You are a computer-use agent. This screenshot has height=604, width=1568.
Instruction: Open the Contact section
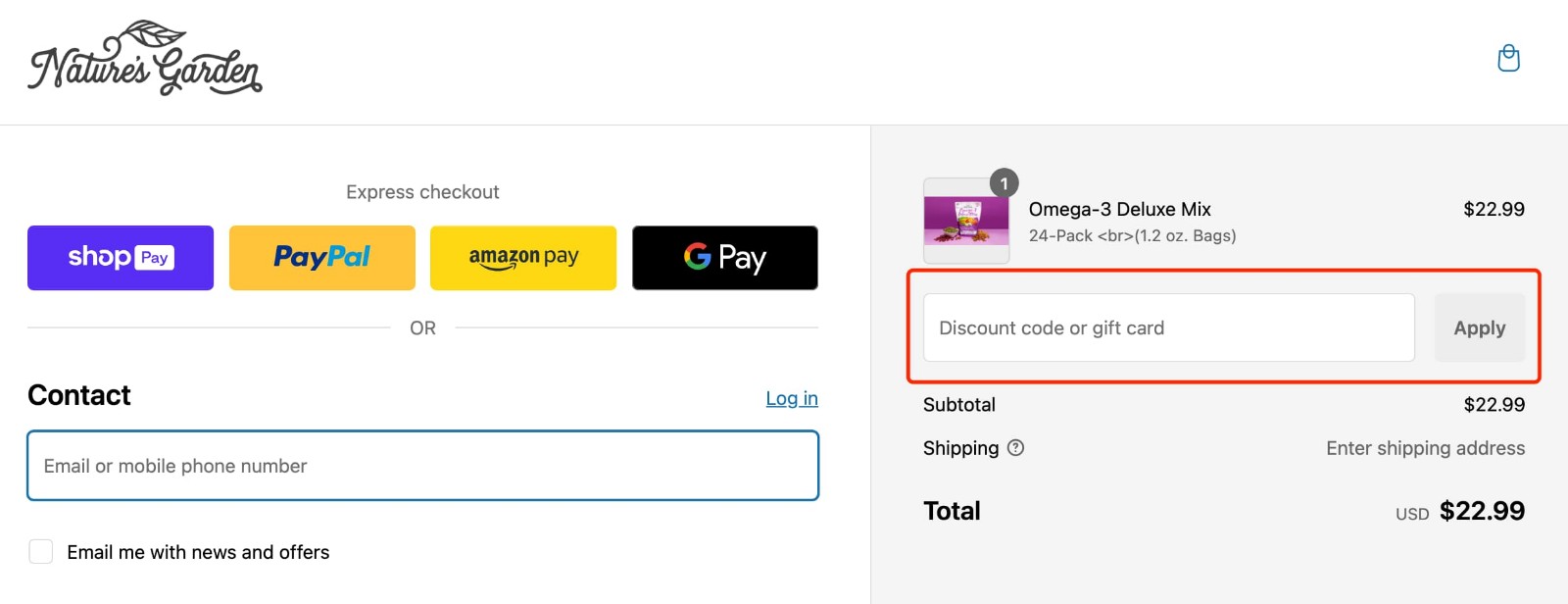pyautogui.click(x=79, y=395)
